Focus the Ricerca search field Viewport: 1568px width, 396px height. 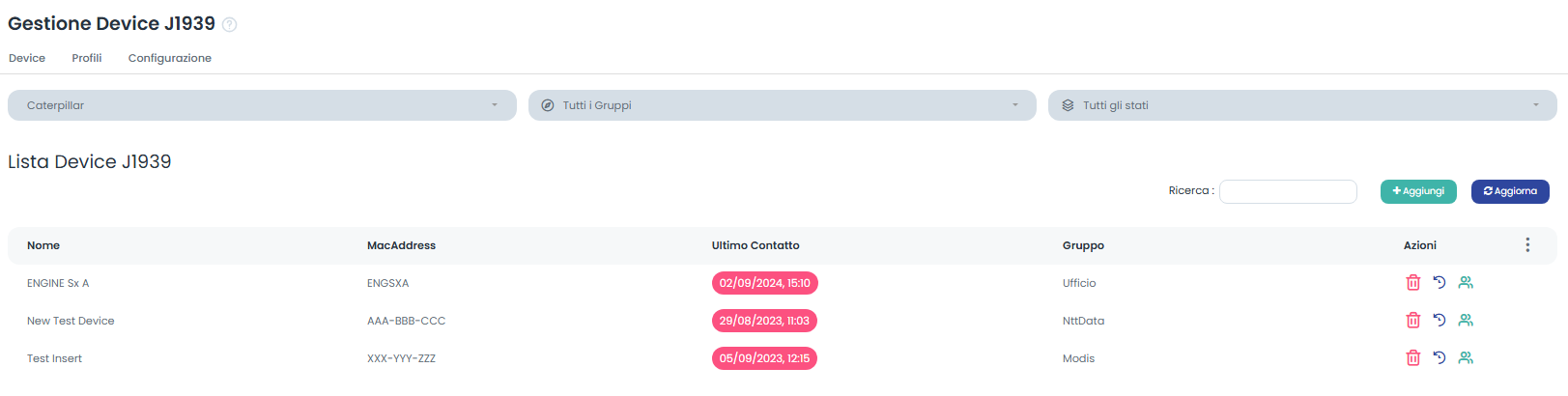(1288, 191)
